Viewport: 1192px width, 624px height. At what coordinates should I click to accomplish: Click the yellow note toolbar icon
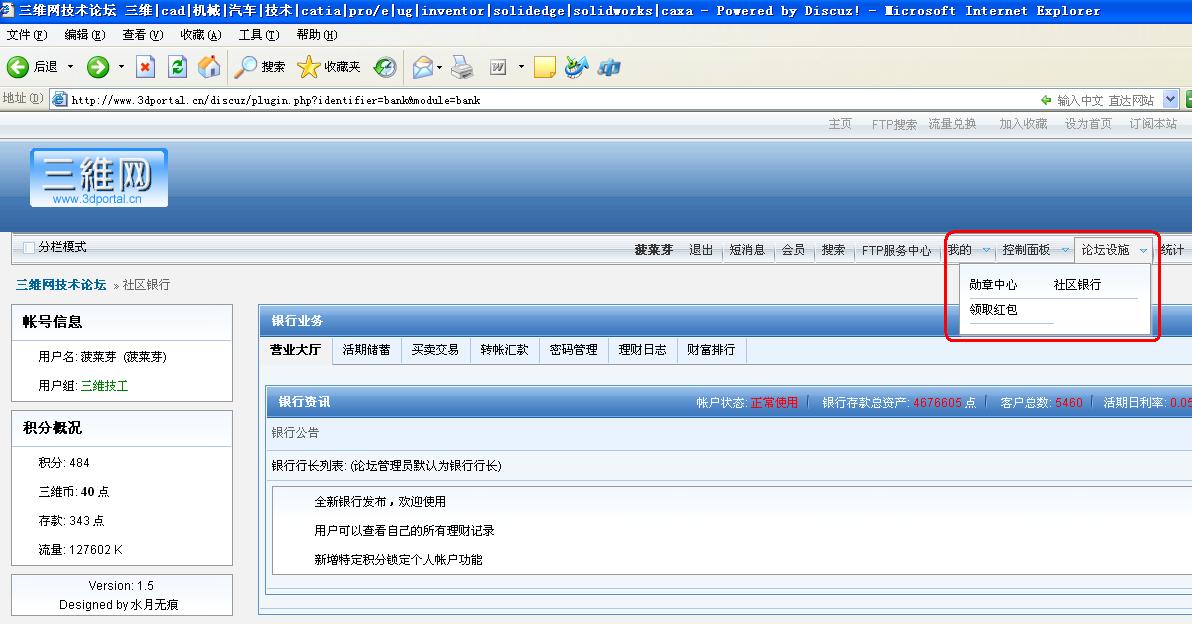point(545,67)
